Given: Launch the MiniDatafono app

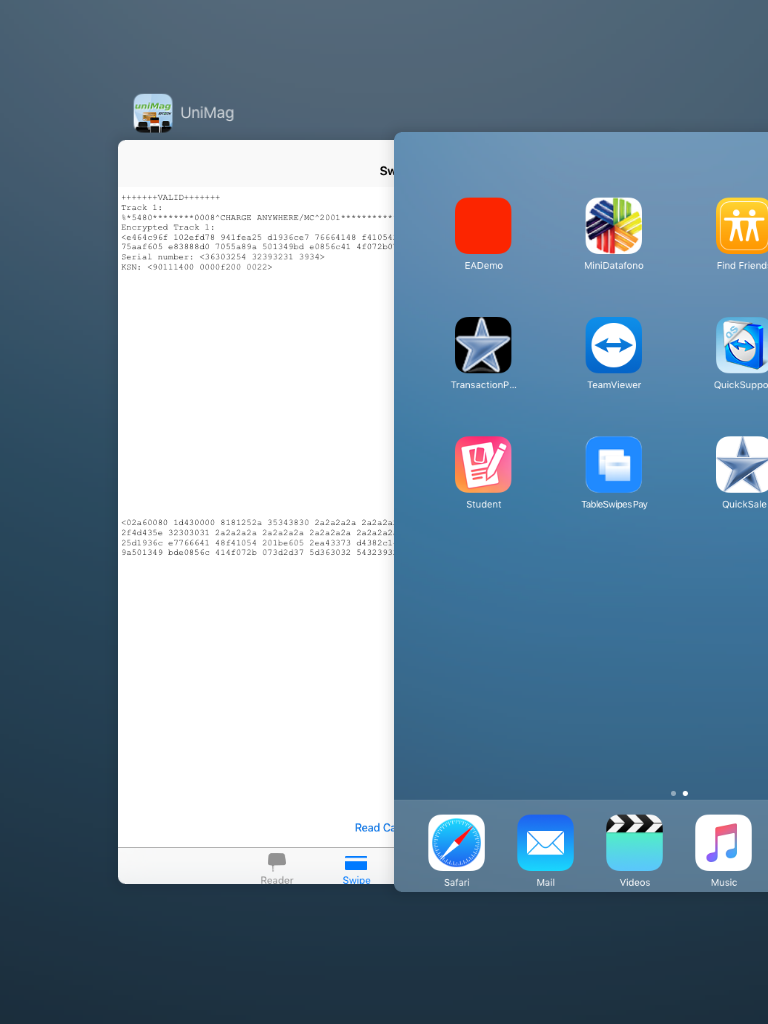Looking at the screenshot, I should (613, 226).
